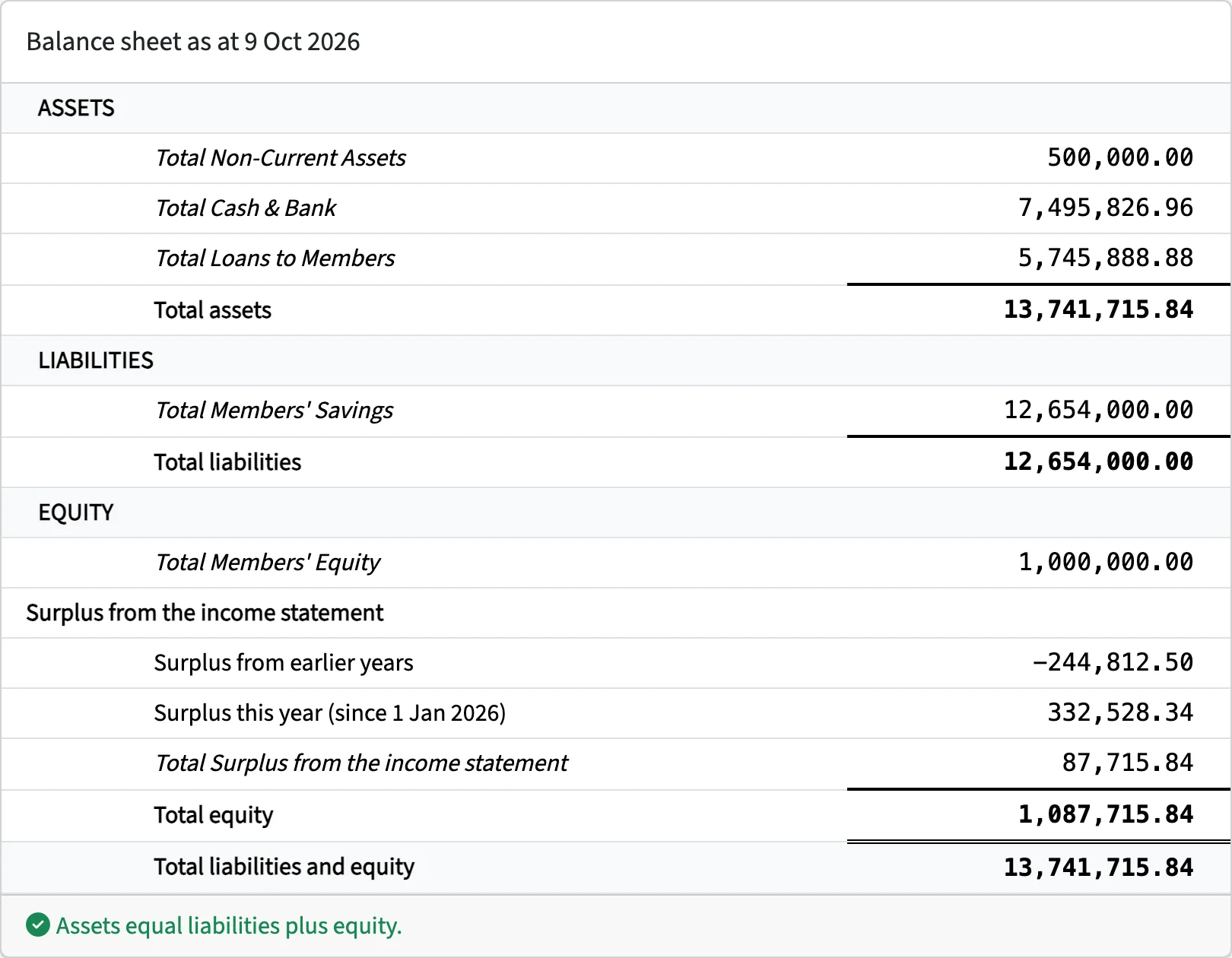Select the 'Surplus from earlier years' label
1232x958 pixels.
[x=284, y=663]
